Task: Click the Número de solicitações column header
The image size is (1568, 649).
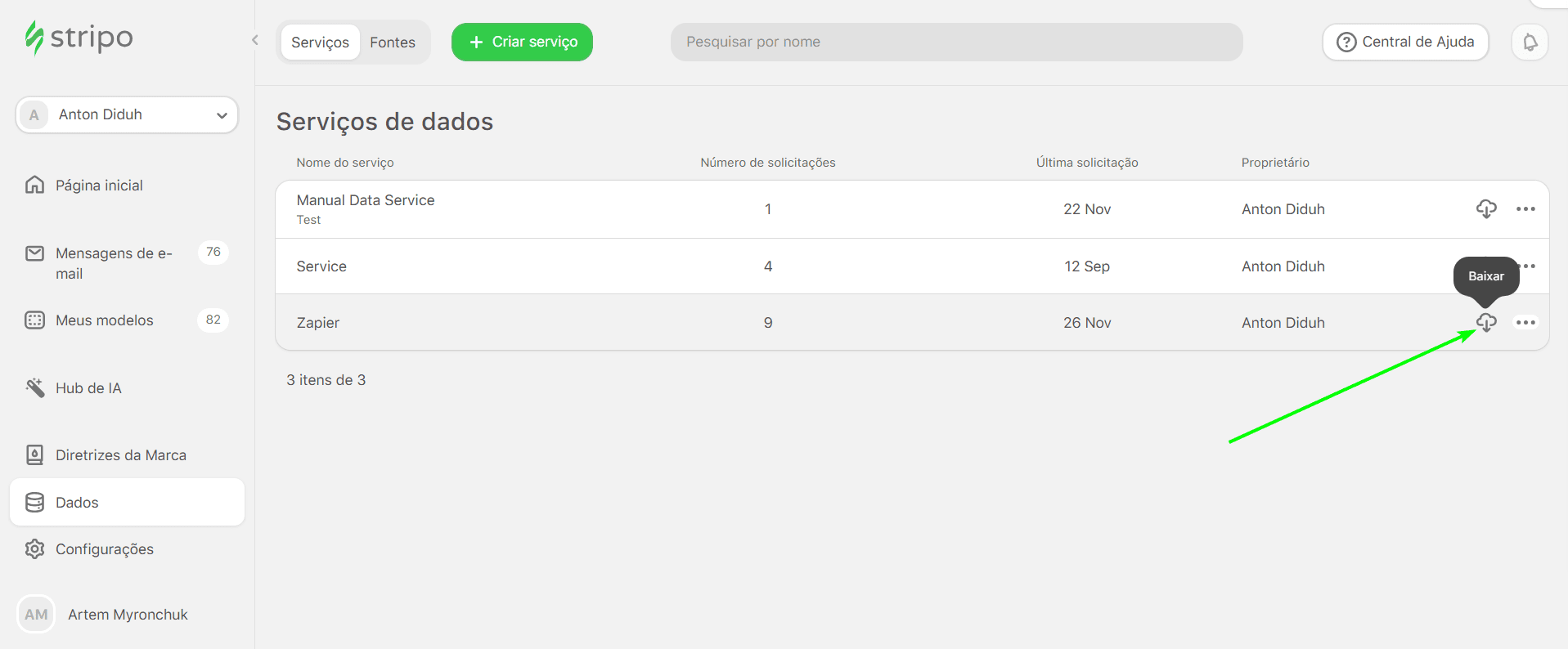Action: pyautogui.click(x=768, y=163)
